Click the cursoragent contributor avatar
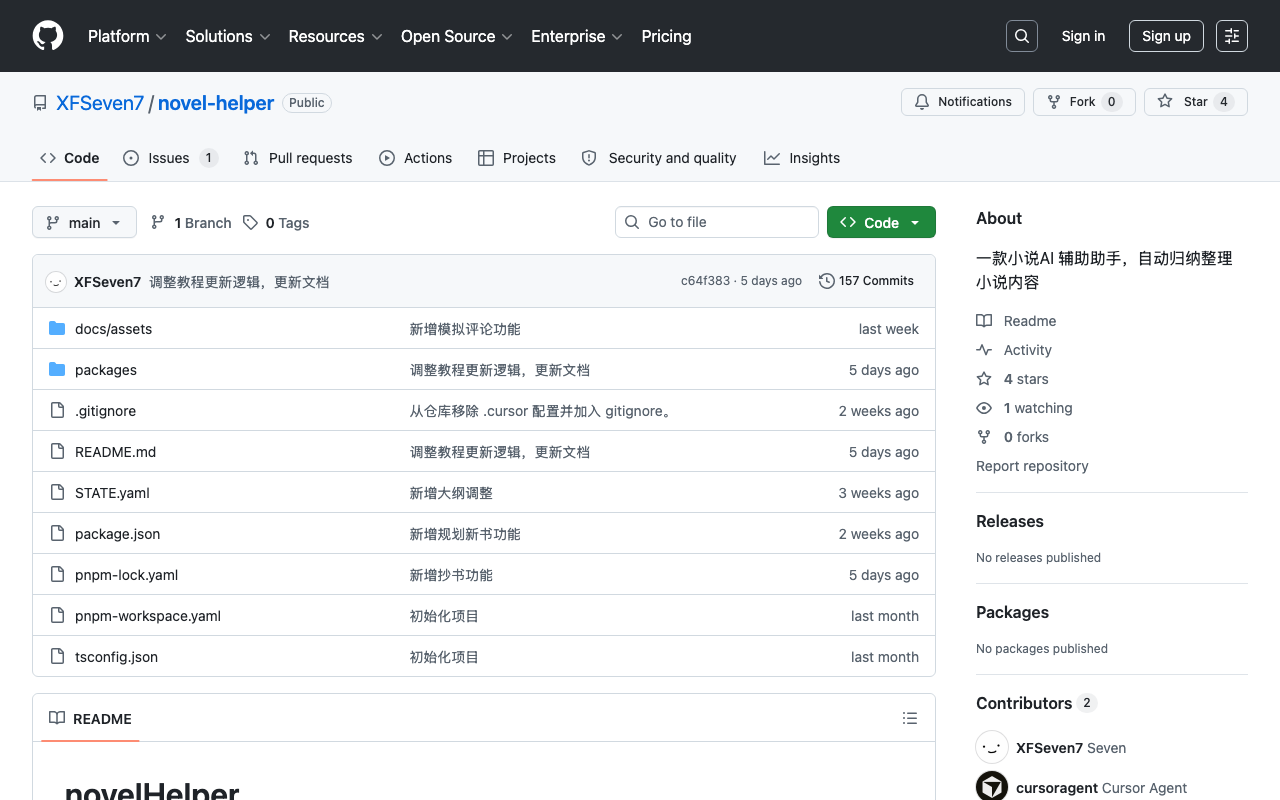 (992, 787)
